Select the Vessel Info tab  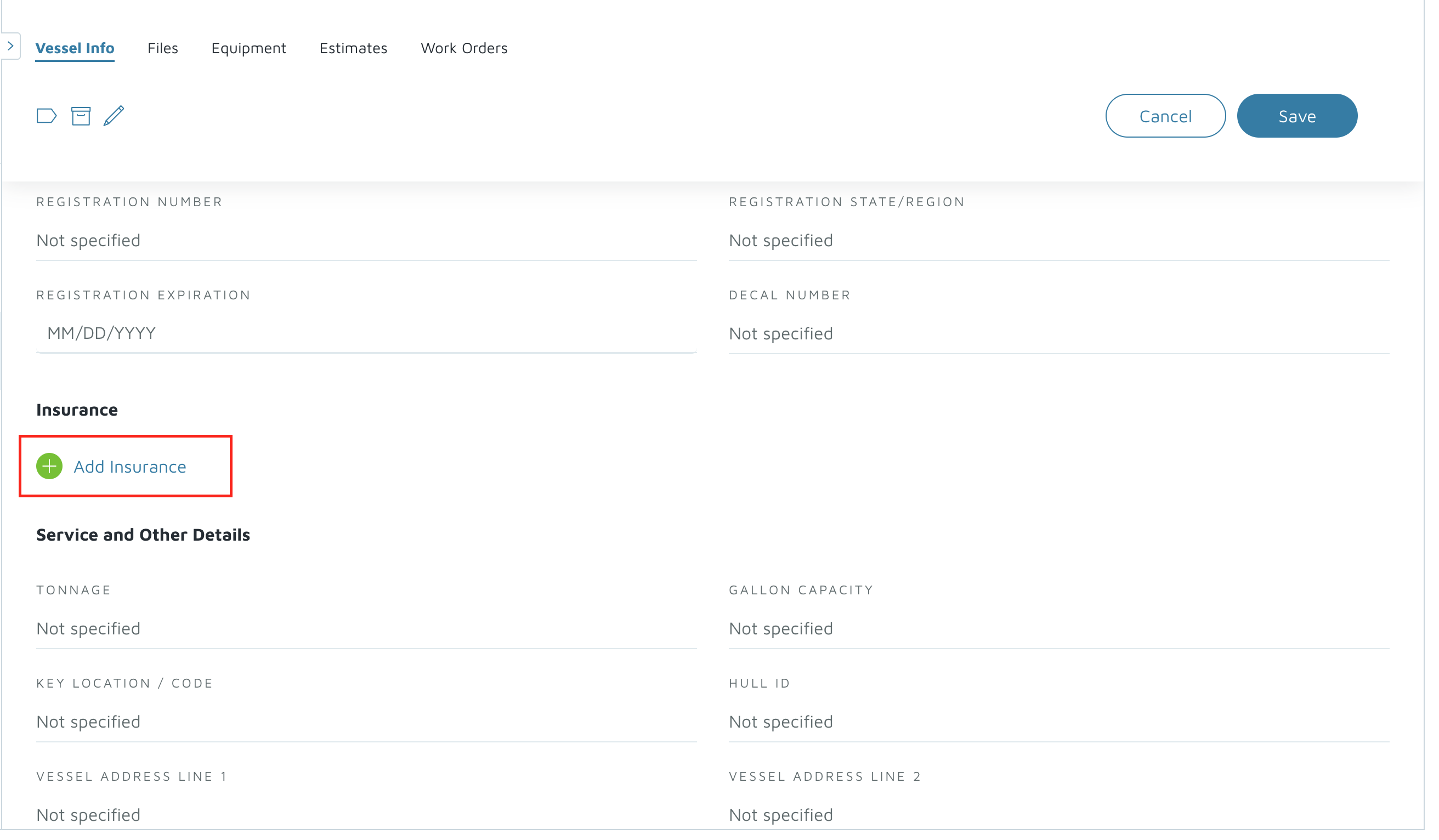(75, 49)
